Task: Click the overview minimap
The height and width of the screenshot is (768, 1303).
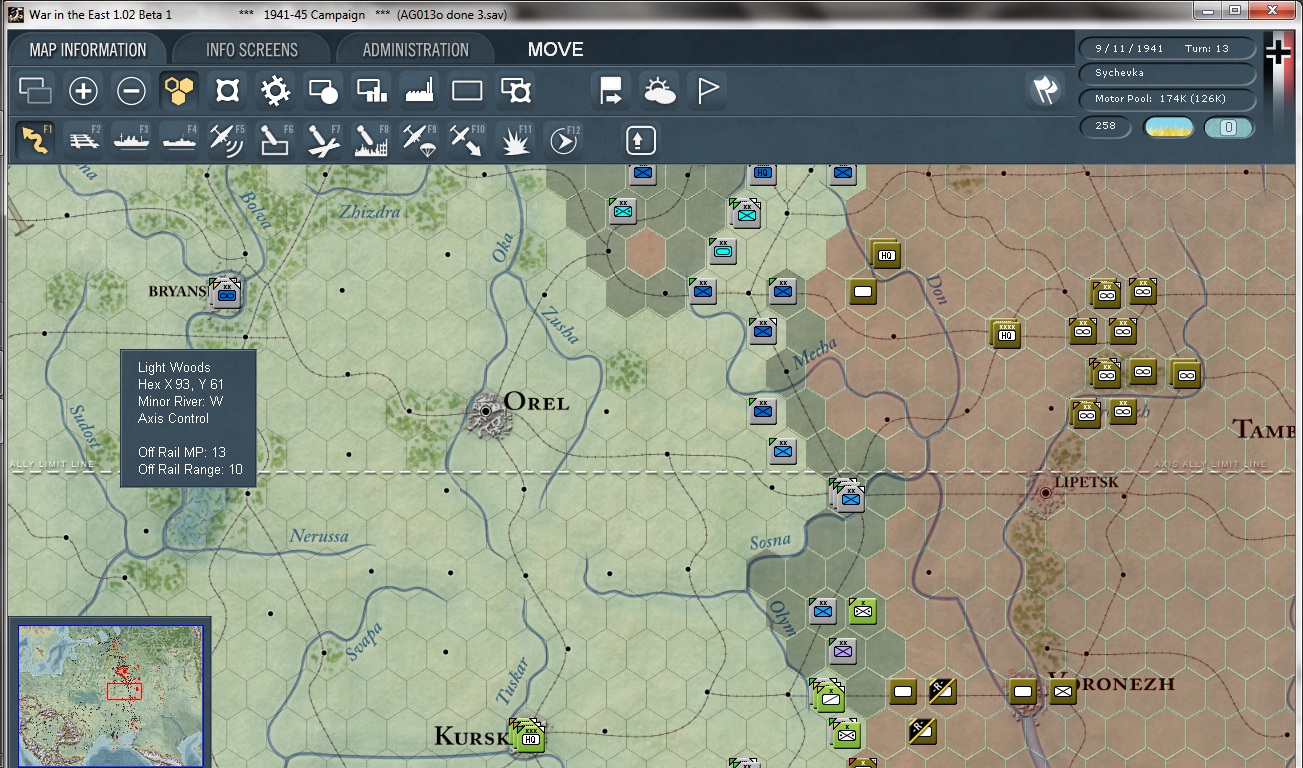Action: pyautogui.click(x=110, y=695)
